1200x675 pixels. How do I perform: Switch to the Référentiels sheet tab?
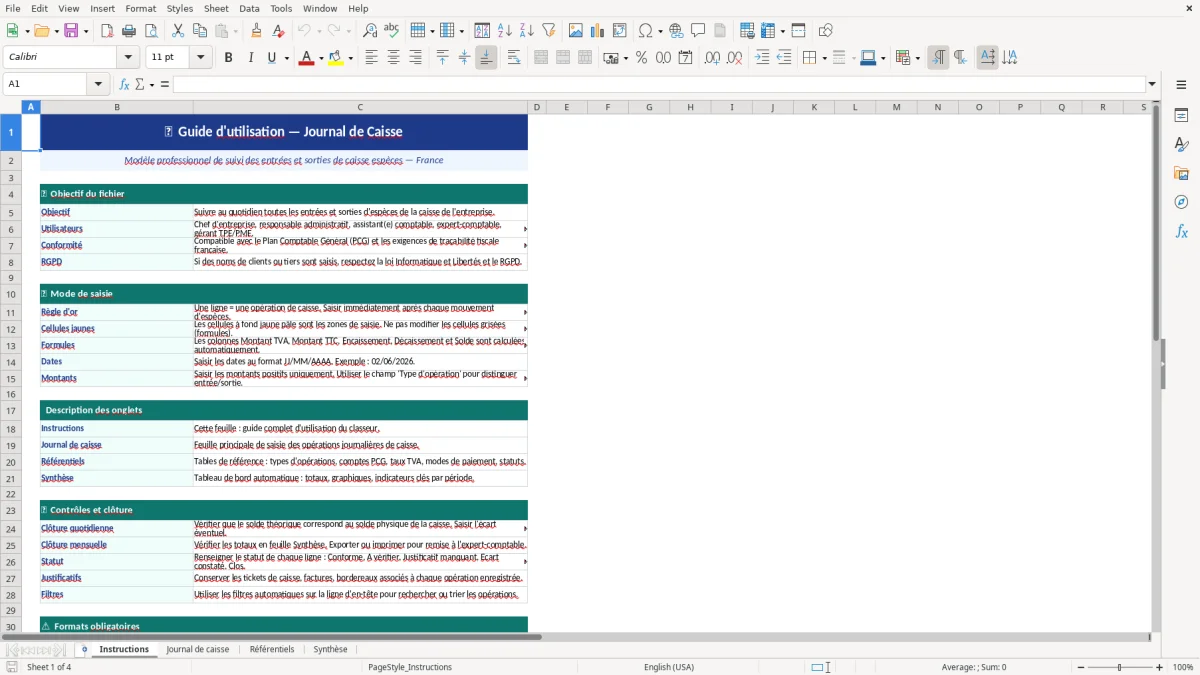coord(272,649)
